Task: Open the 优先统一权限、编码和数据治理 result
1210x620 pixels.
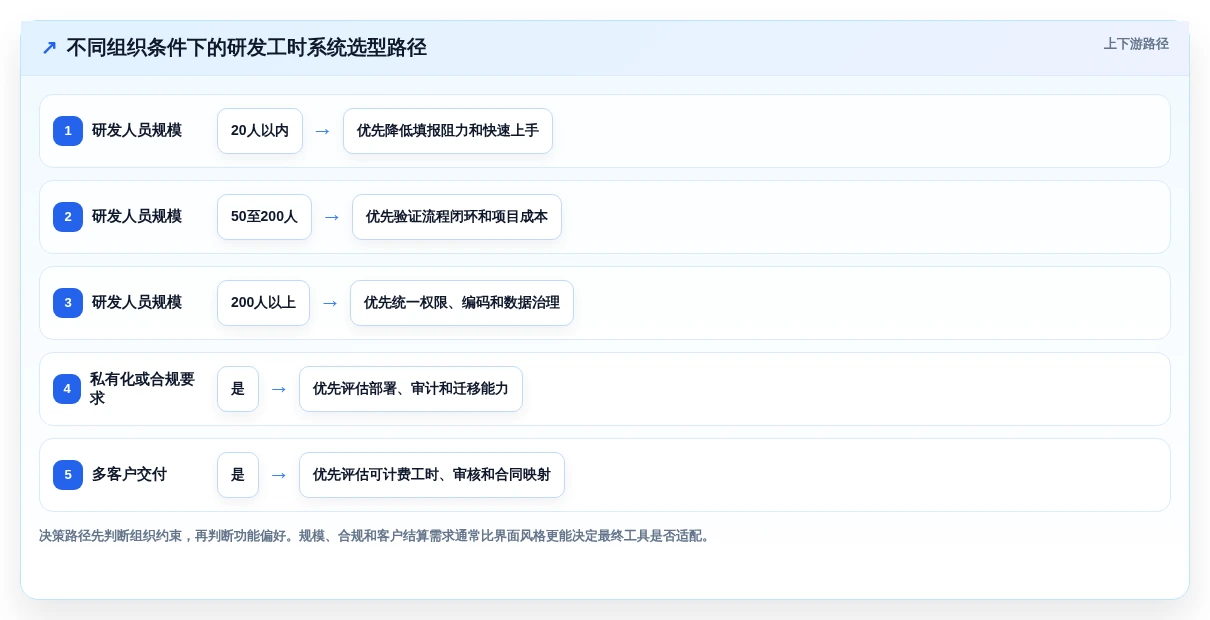Action: (462, 303)
